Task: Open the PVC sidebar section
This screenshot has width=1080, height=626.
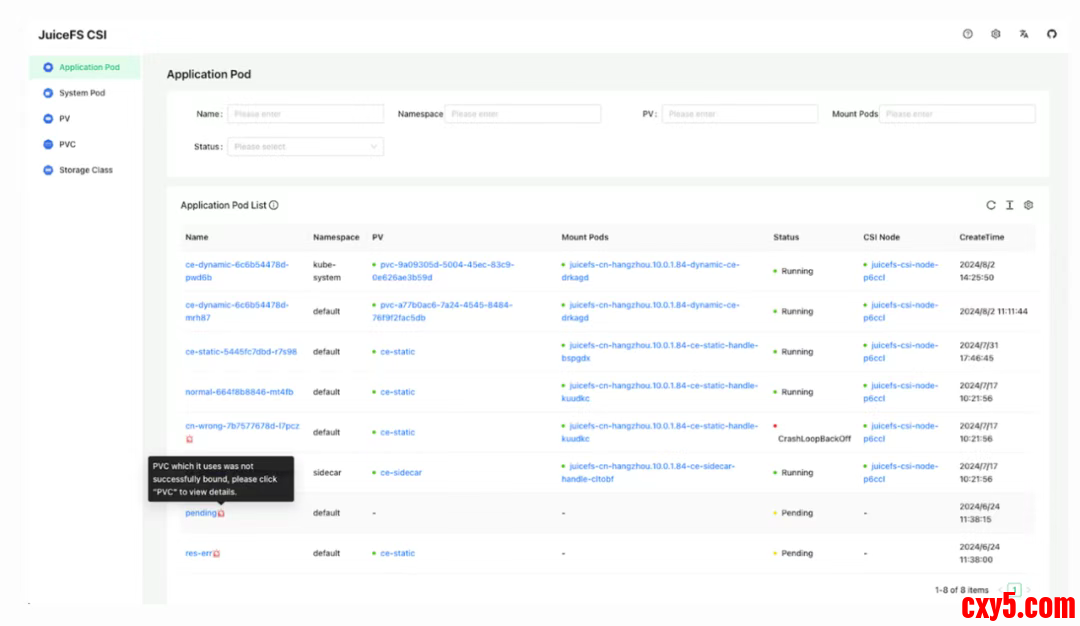Action: (67, 144)
